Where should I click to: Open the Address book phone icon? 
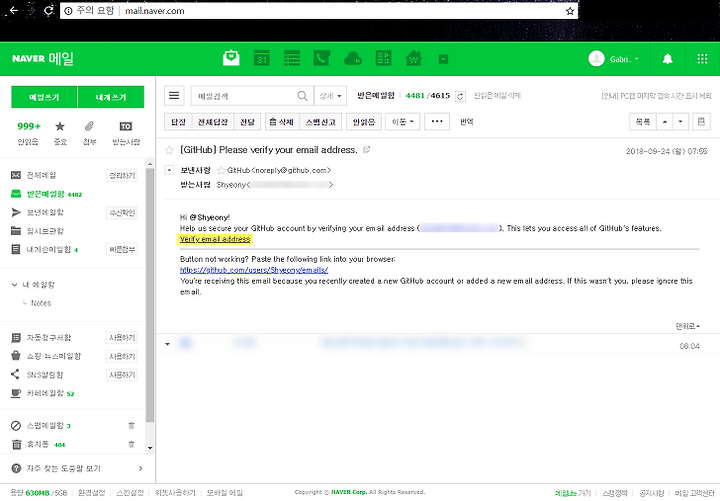pyautogui.click(x=322, y=58)
